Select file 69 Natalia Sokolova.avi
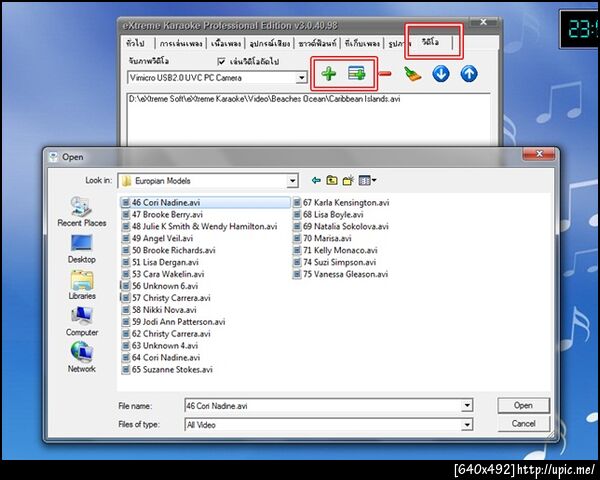The height and width of the screenshot is (480, 600). pyautogui.click(x=341, y=226)
